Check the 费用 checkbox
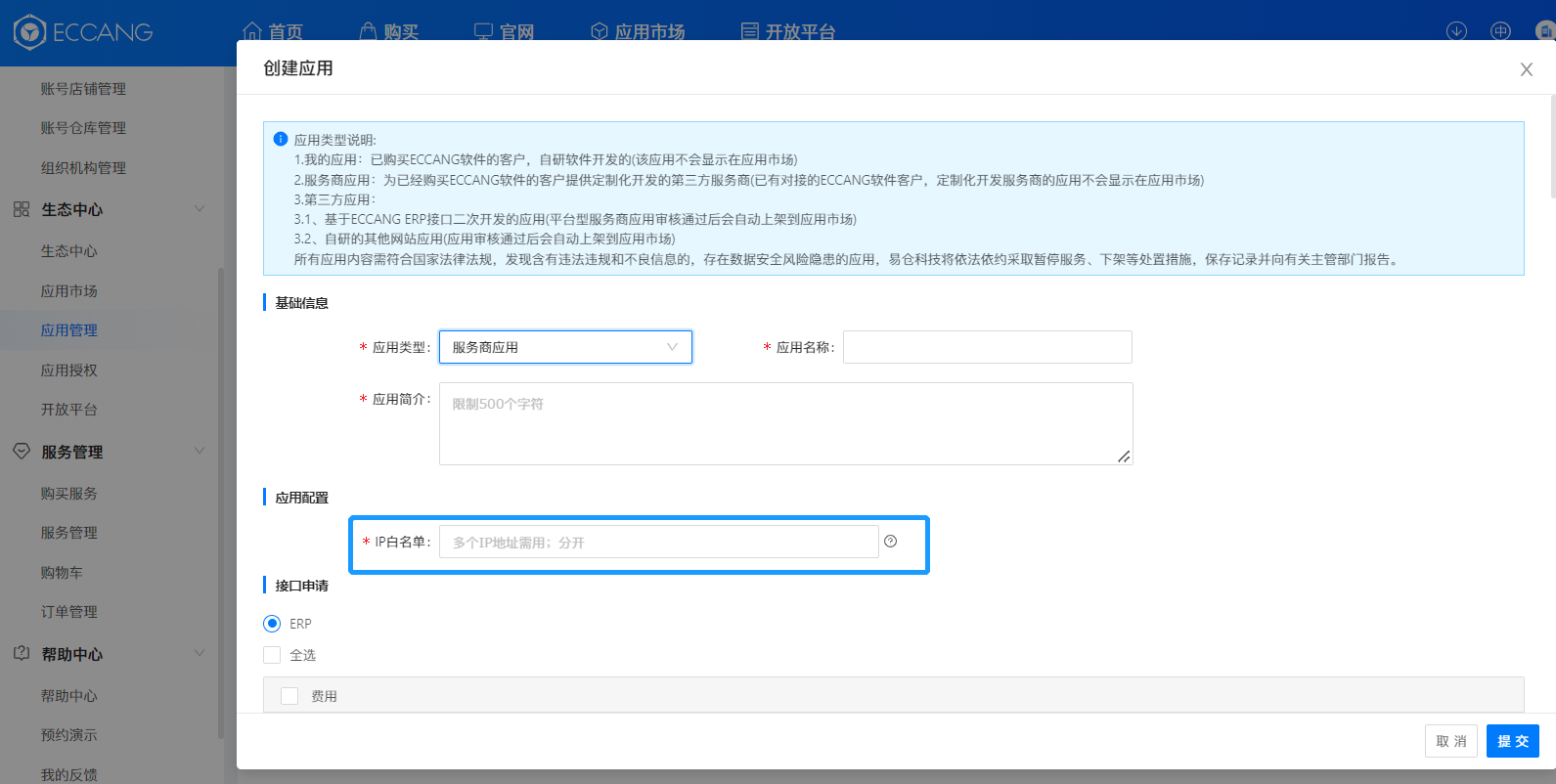The height and width of the screenshot is (784, 1556). click(289, 696)
